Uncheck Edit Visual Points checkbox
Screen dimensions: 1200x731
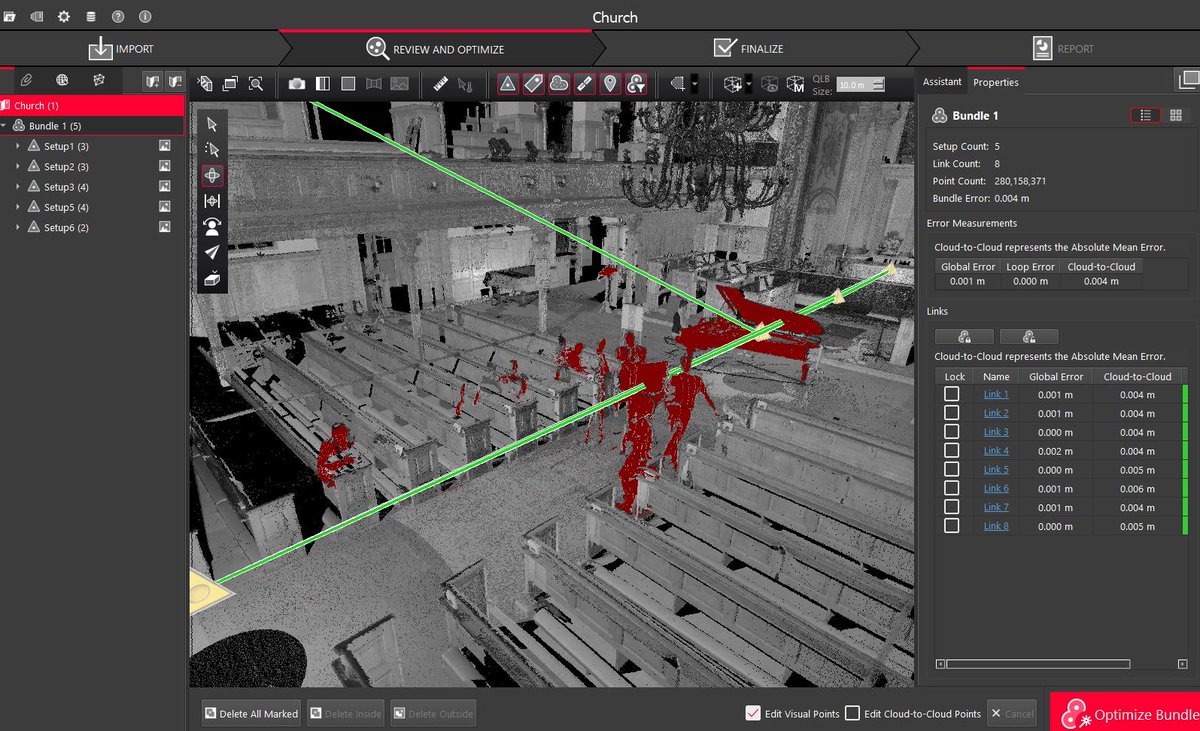[x=753, y=713]
